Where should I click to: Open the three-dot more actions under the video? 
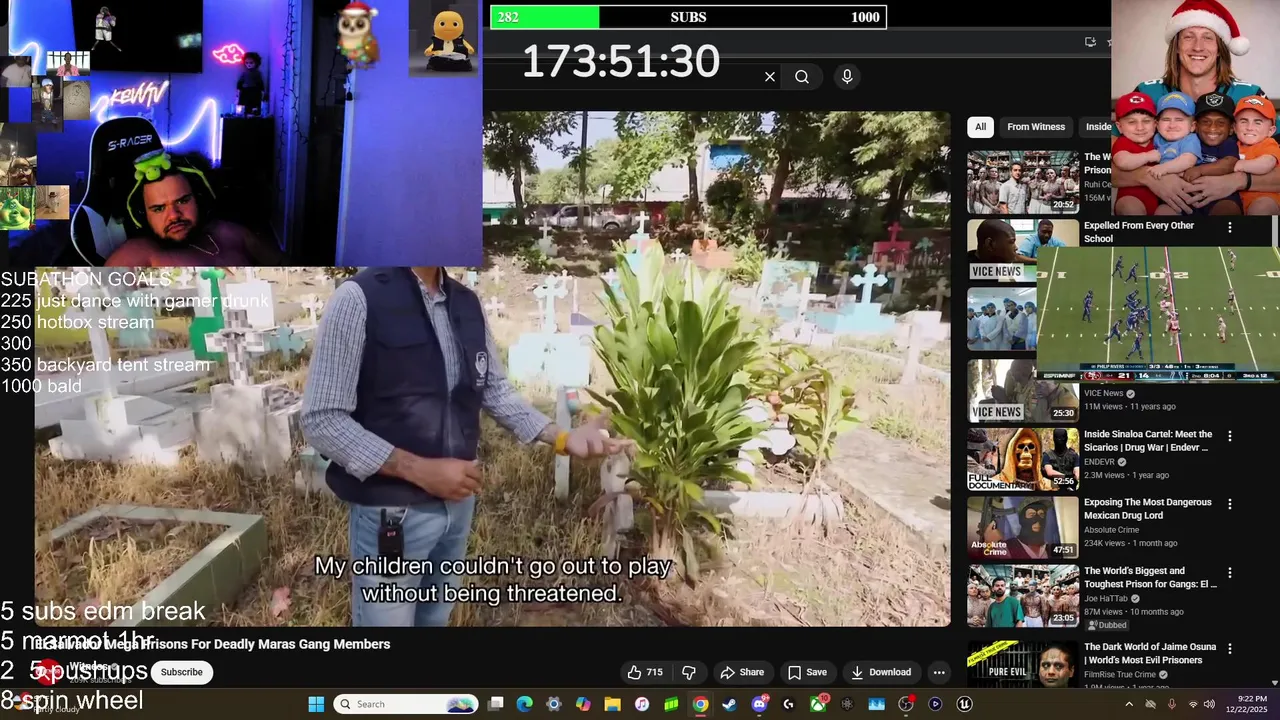click(938, 672)
